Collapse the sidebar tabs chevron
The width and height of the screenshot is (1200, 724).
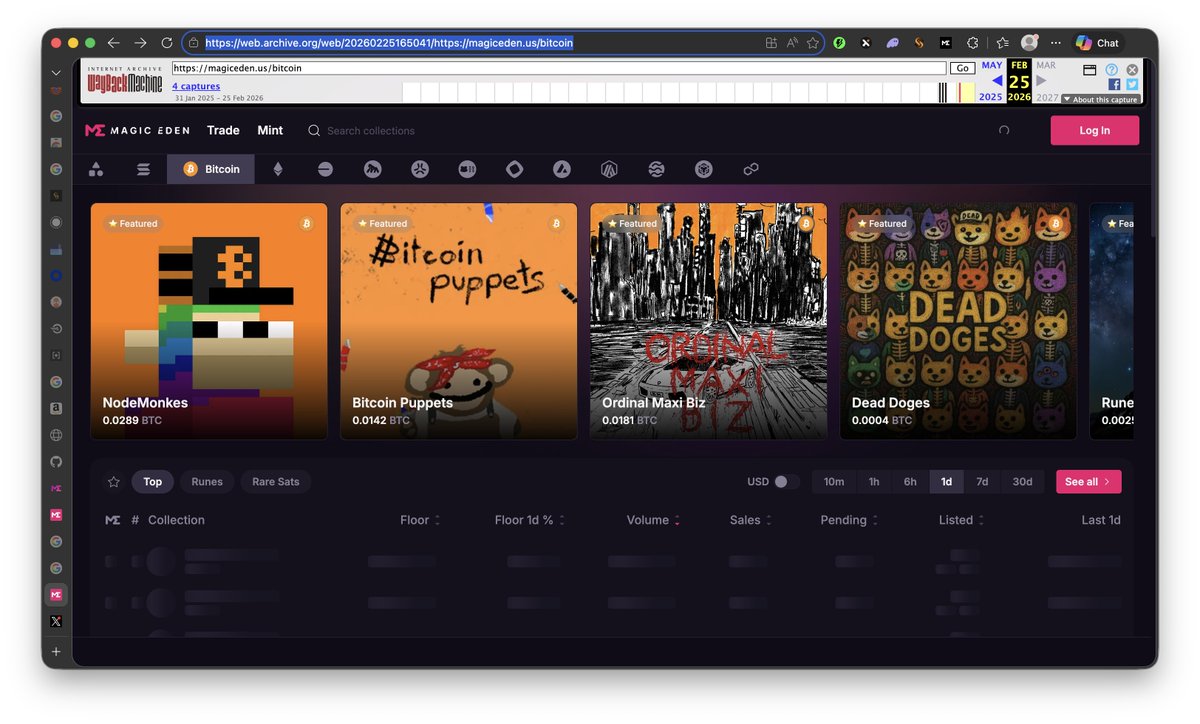56,73
